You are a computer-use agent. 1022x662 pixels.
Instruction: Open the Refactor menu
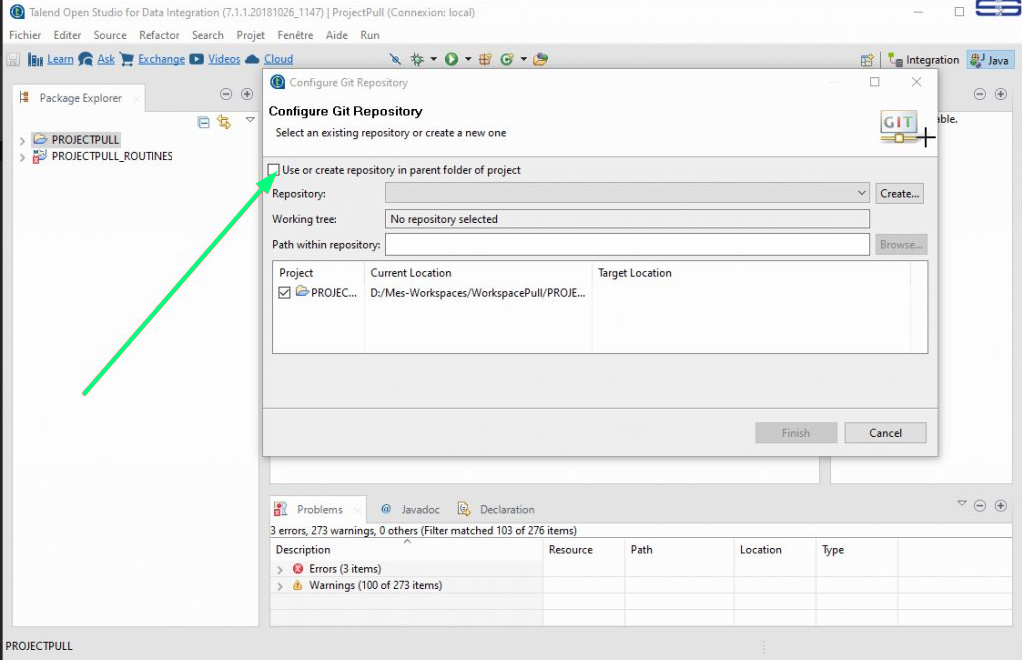click(159, 35)
